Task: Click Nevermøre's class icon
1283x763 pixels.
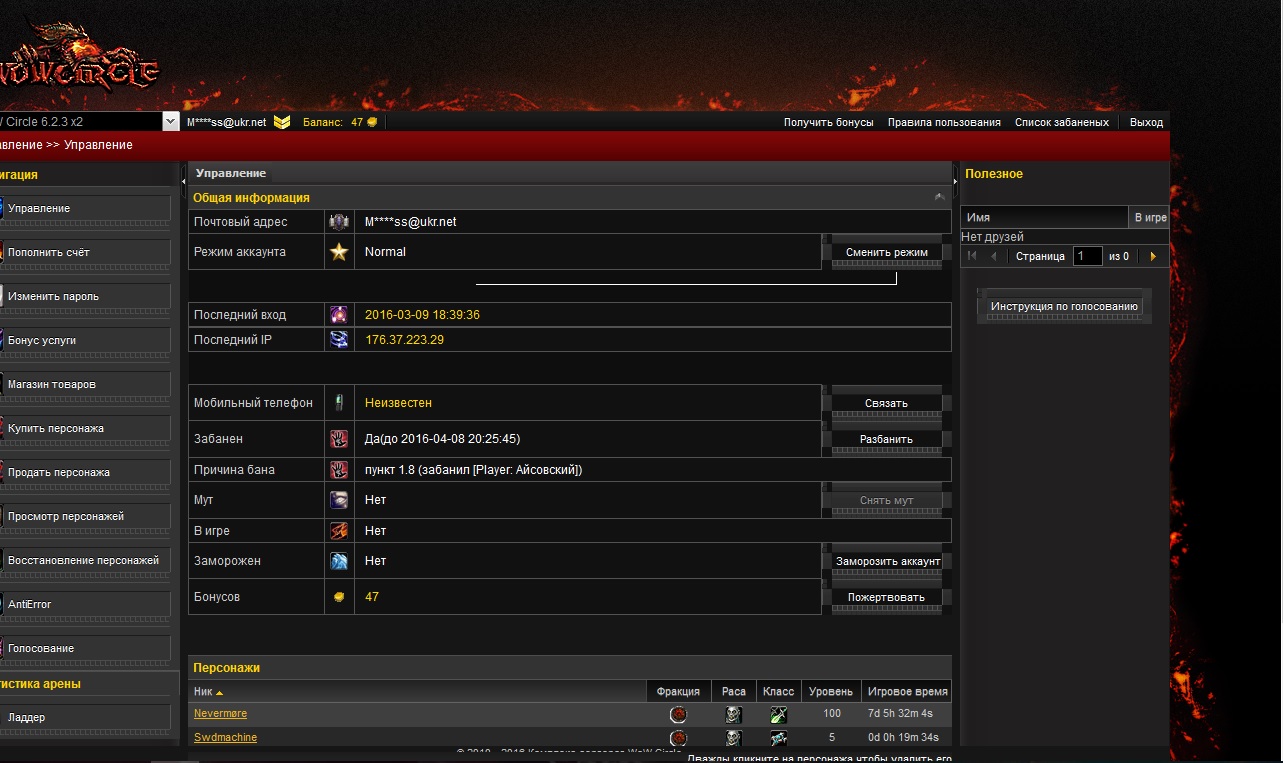Action: 778,715
